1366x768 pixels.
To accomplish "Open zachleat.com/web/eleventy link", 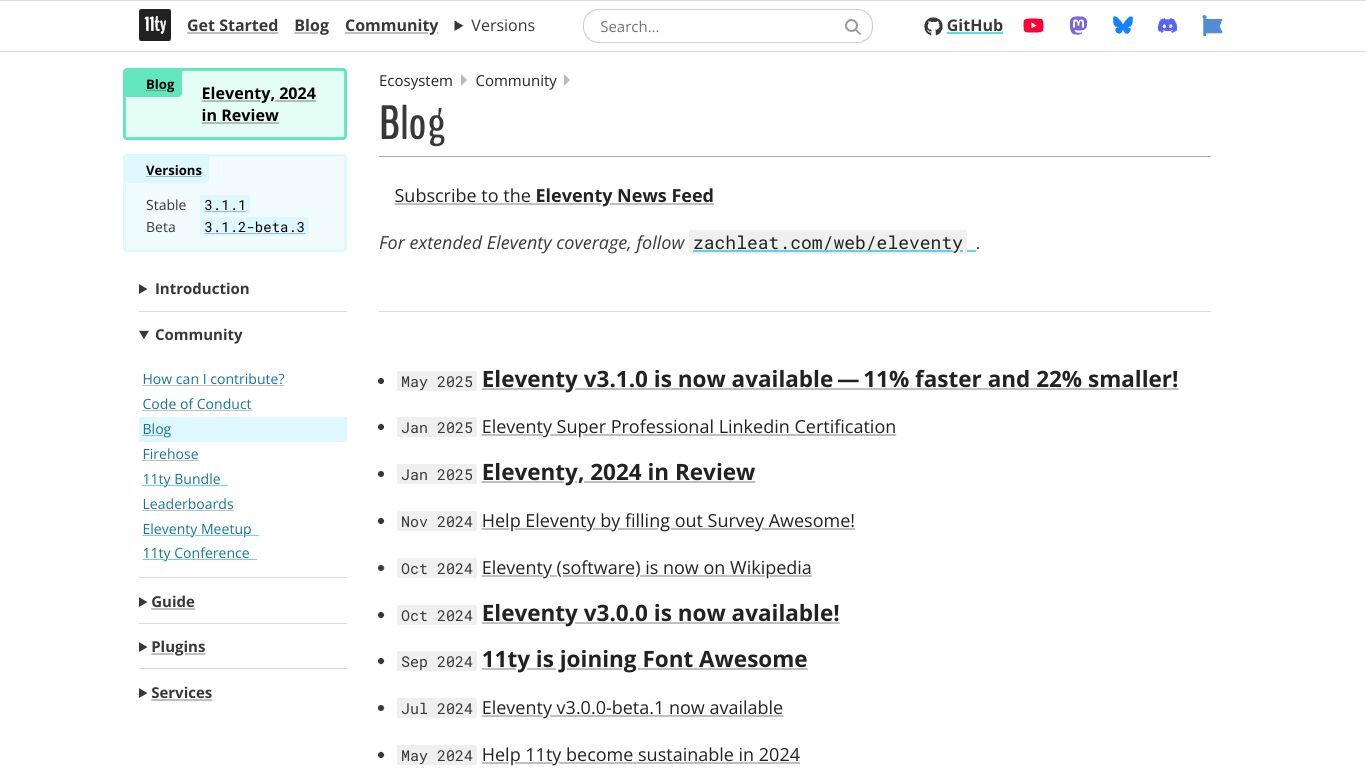I will [832, 242].
